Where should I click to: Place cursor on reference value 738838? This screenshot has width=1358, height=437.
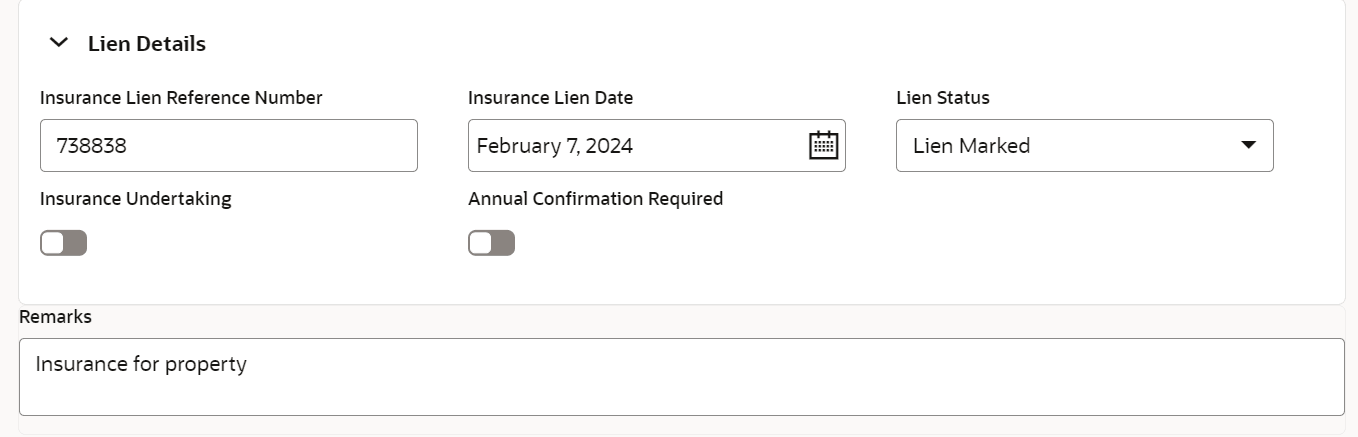[x=91, y=146]
